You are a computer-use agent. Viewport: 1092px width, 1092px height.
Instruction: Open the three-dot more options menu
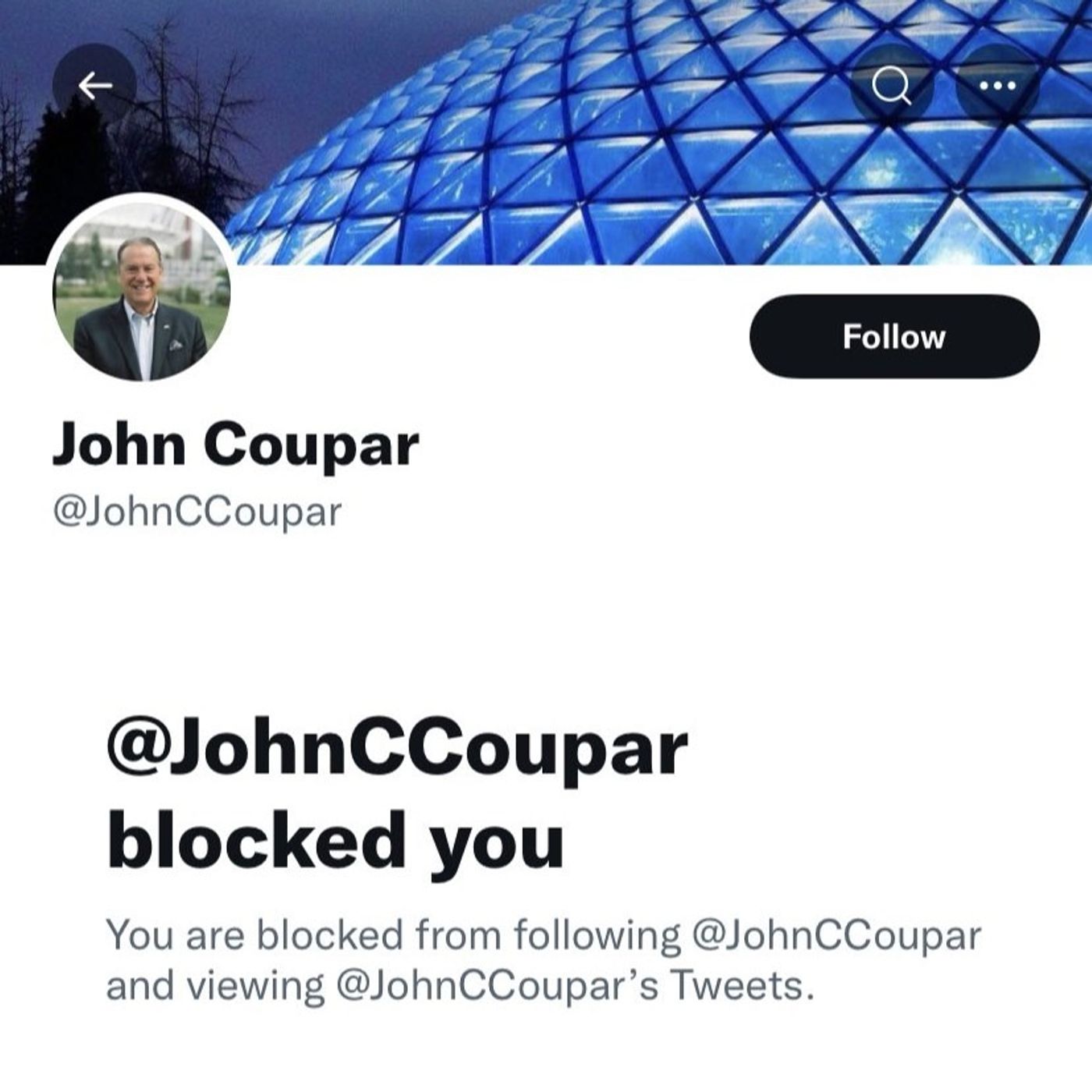[x=997, y=85]
